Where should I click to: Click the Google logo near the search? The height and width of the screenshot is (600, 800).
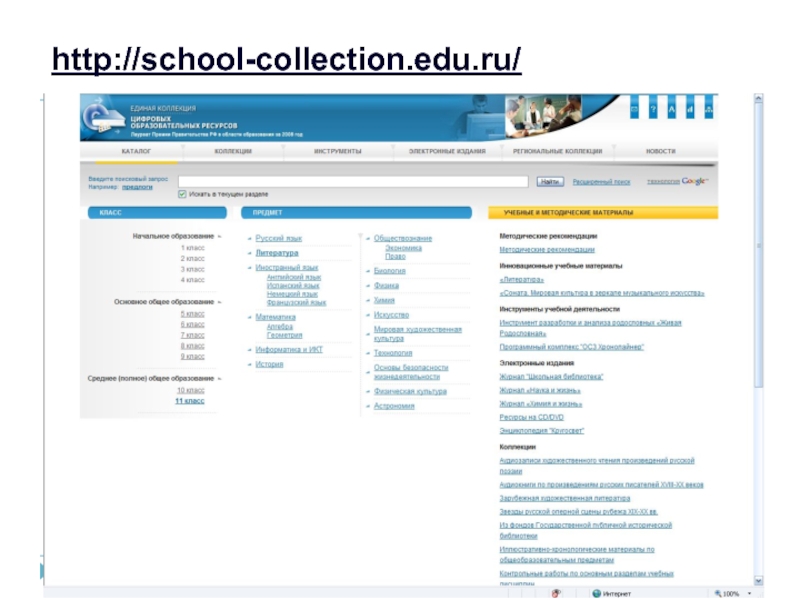[694, 181]
